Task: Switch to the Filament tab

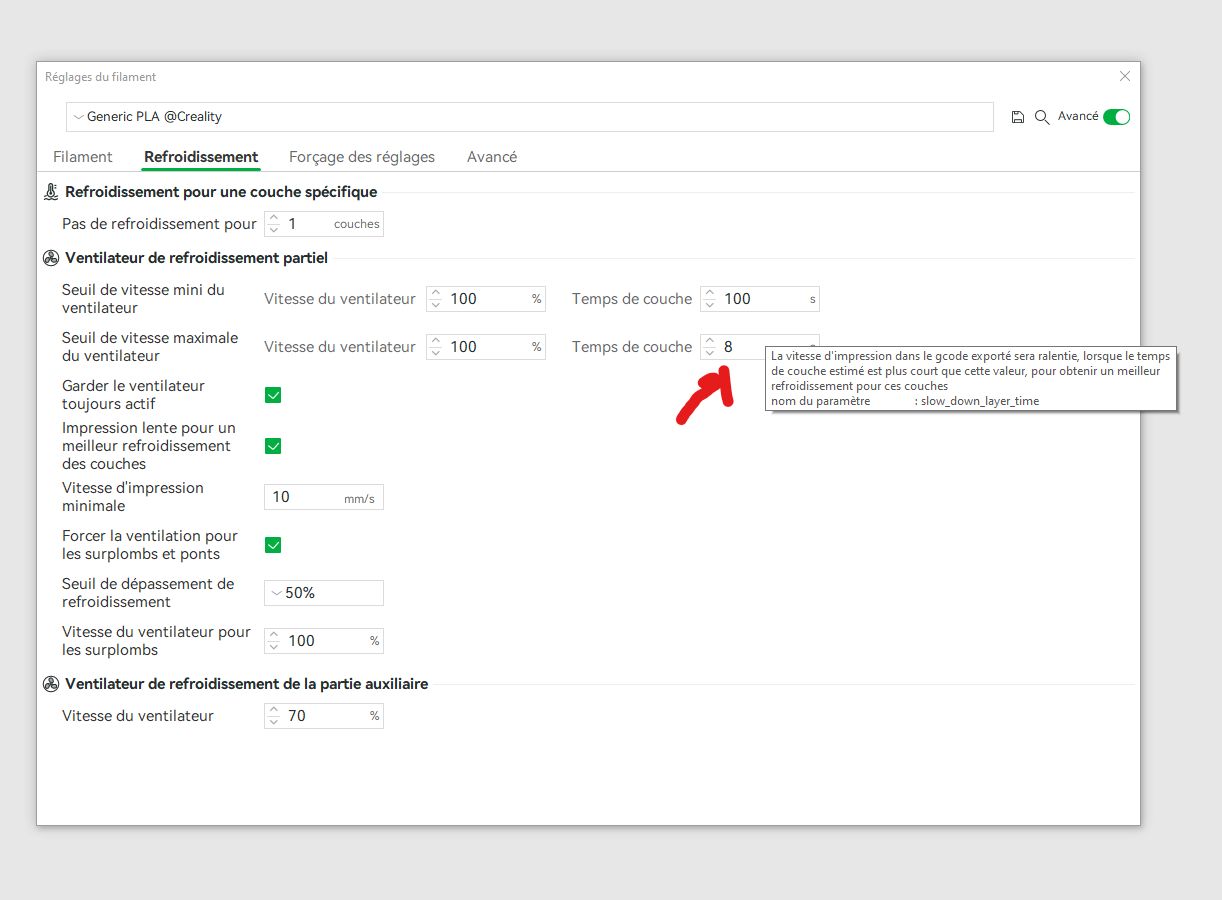Action: (83, 157)
